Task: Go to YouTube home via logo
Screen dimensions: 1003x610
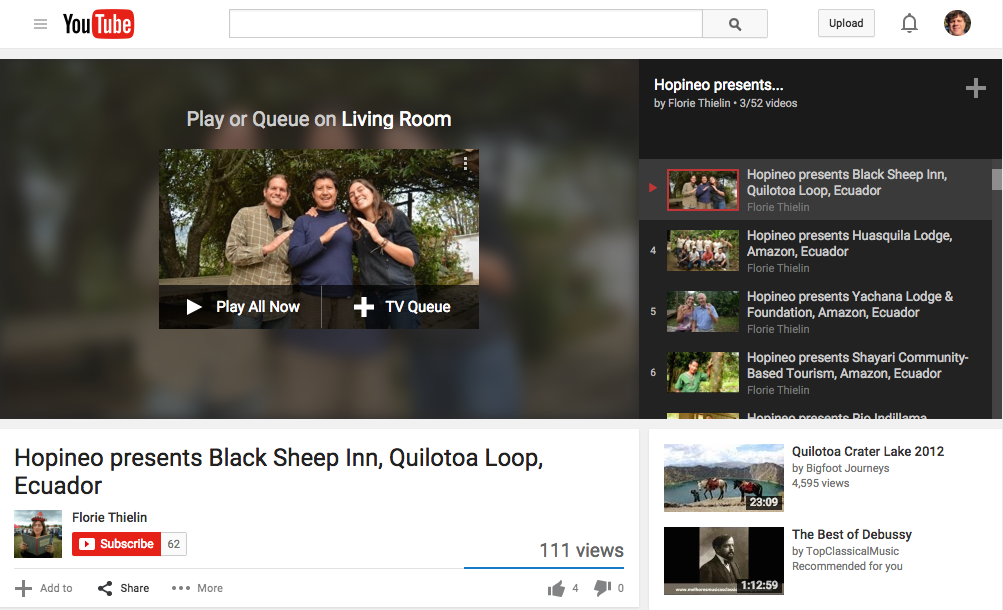Action: click(99, 24)
